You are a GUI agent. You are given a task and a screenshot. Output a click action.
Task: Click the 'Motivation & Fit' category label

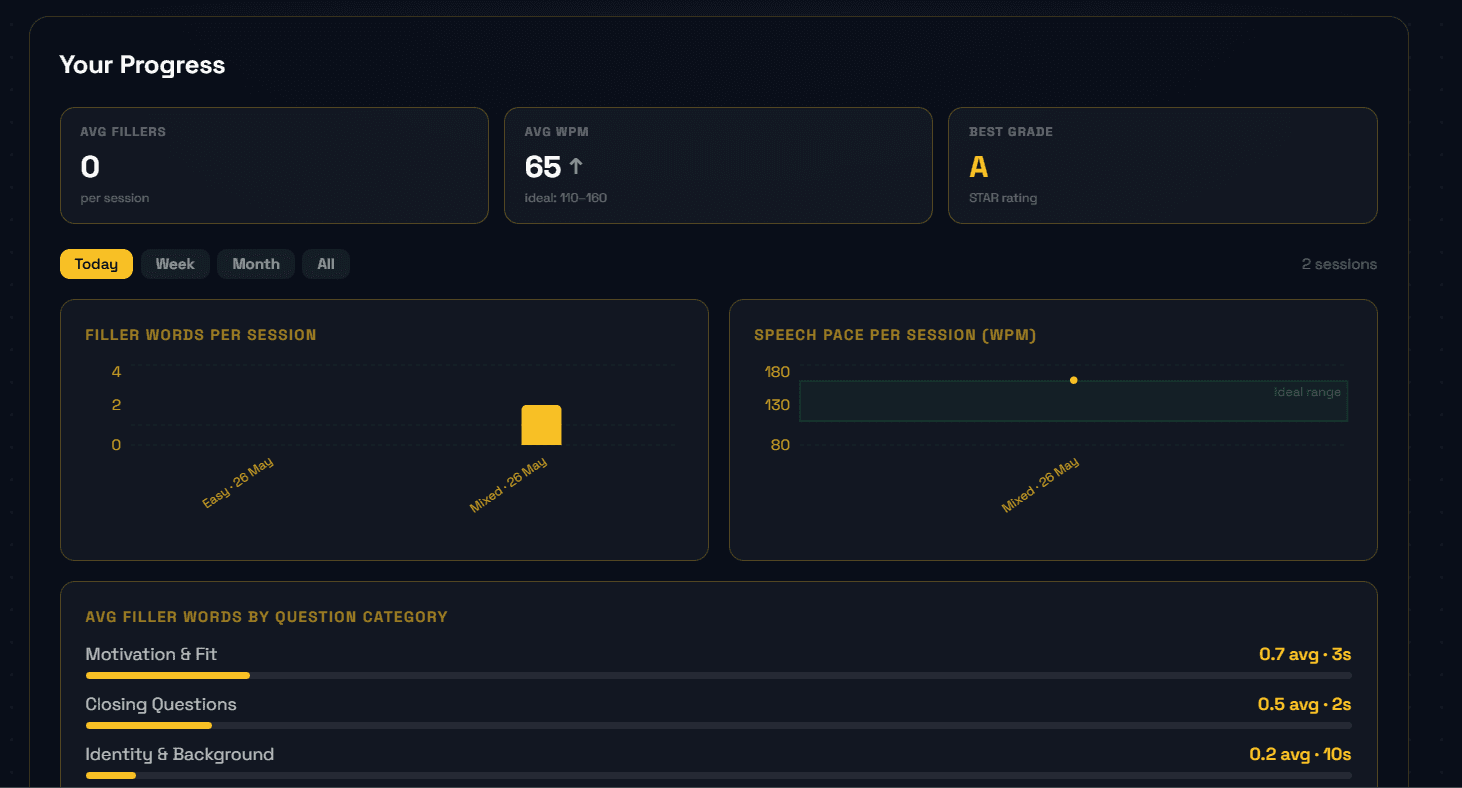coord(151,654)
